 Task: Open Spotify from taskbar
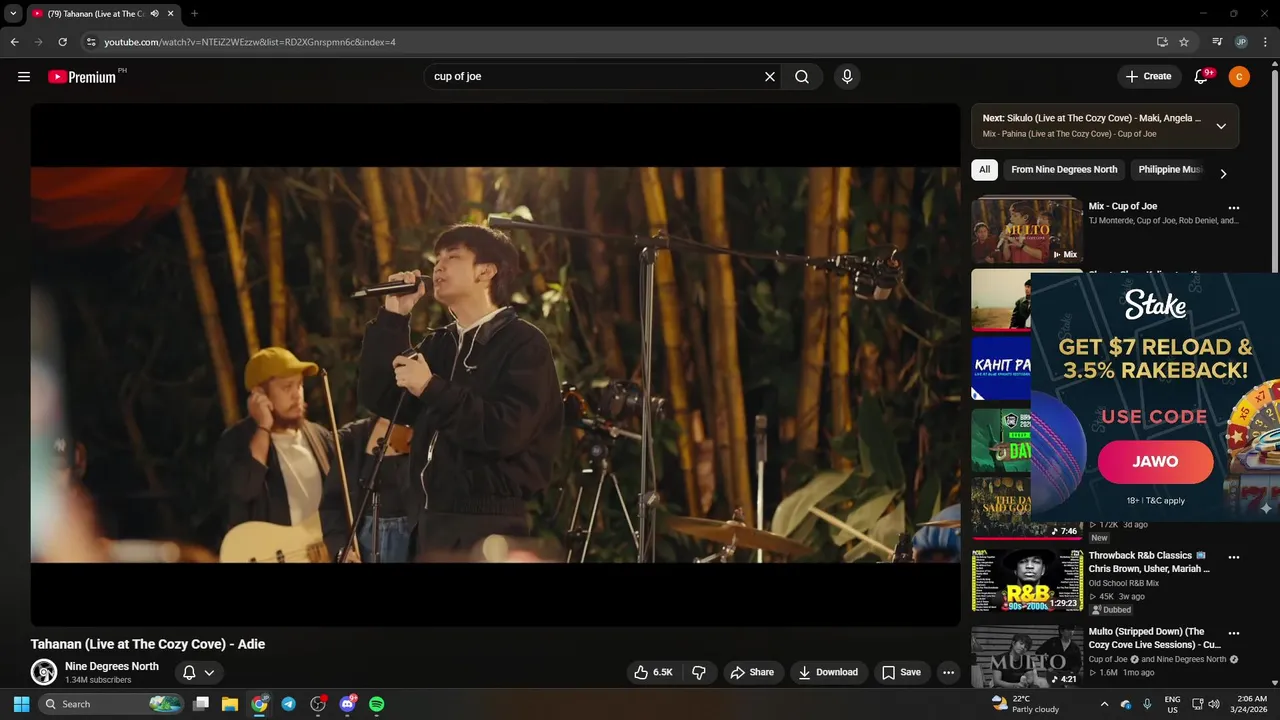(x=377, y=704)
